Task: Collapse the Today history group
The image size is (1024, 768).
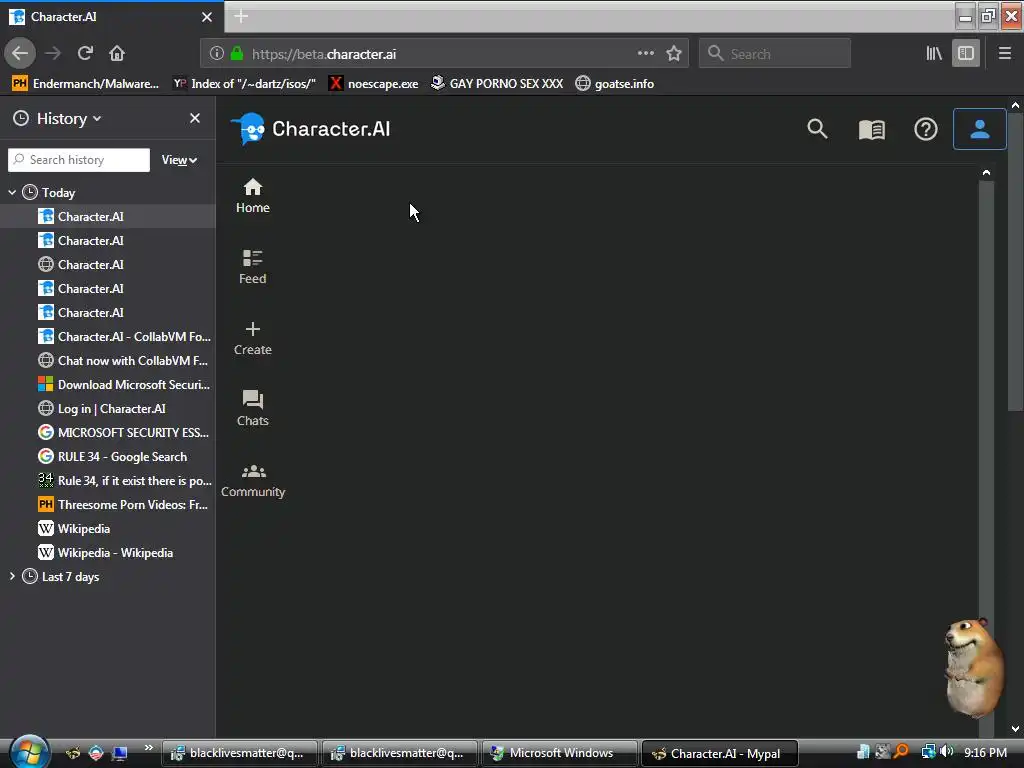Action: pos(12,193)
